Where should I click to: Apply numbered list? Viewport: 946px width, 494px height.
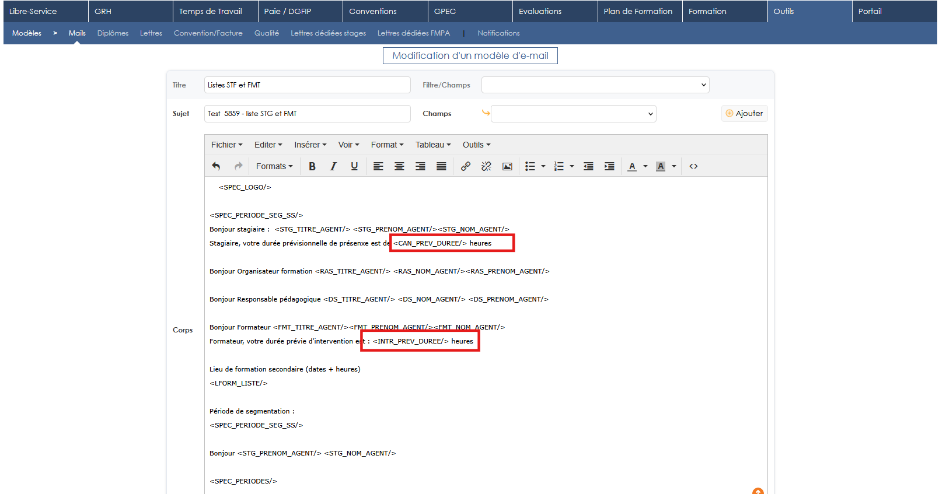tap(559, 166)
